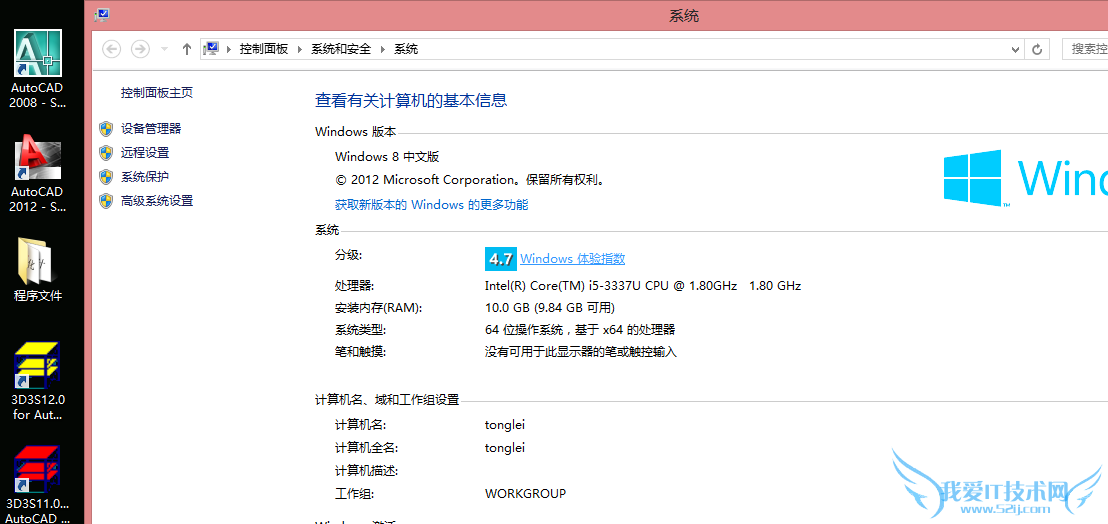Open 控制面板主页 link
Screen dimensions: 1108x524
[157, 93]
